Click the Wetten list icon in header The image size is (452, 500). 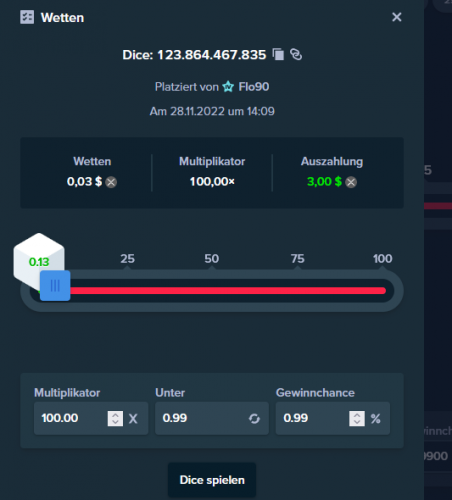pyautogui.click(x=27, y=17)
